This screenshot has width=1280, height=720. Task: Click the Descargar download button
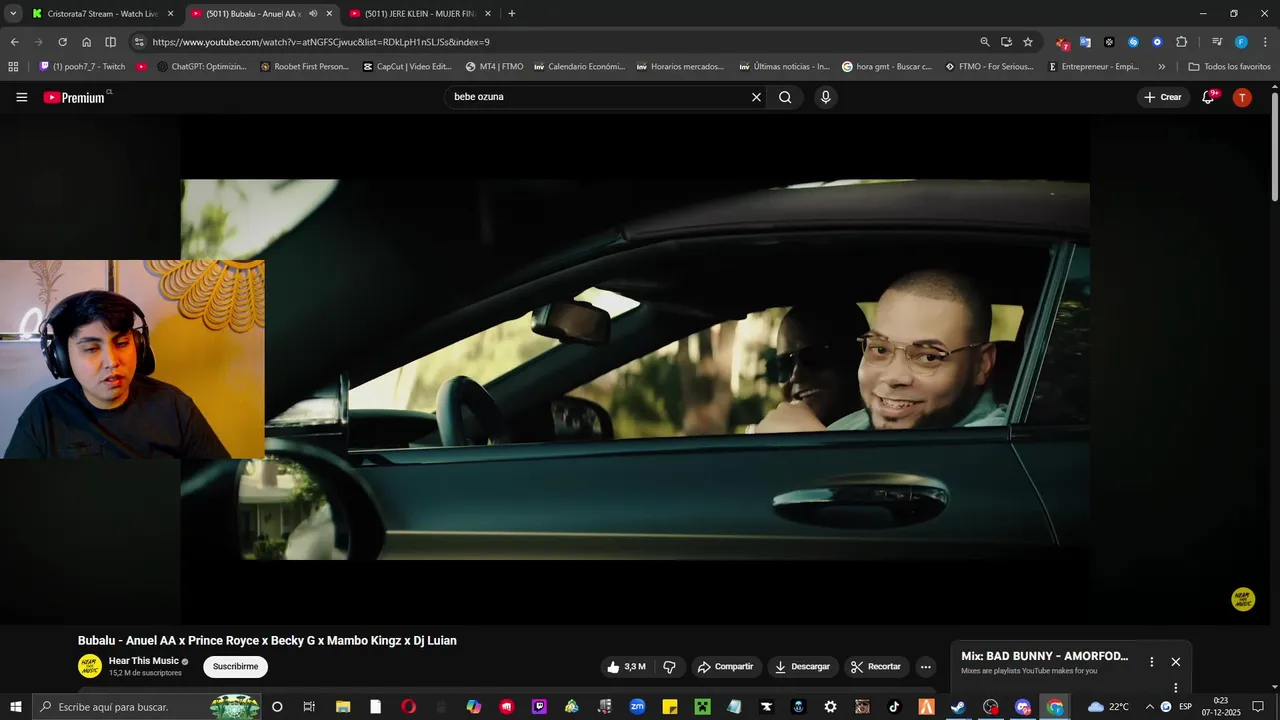coord(803,667)
